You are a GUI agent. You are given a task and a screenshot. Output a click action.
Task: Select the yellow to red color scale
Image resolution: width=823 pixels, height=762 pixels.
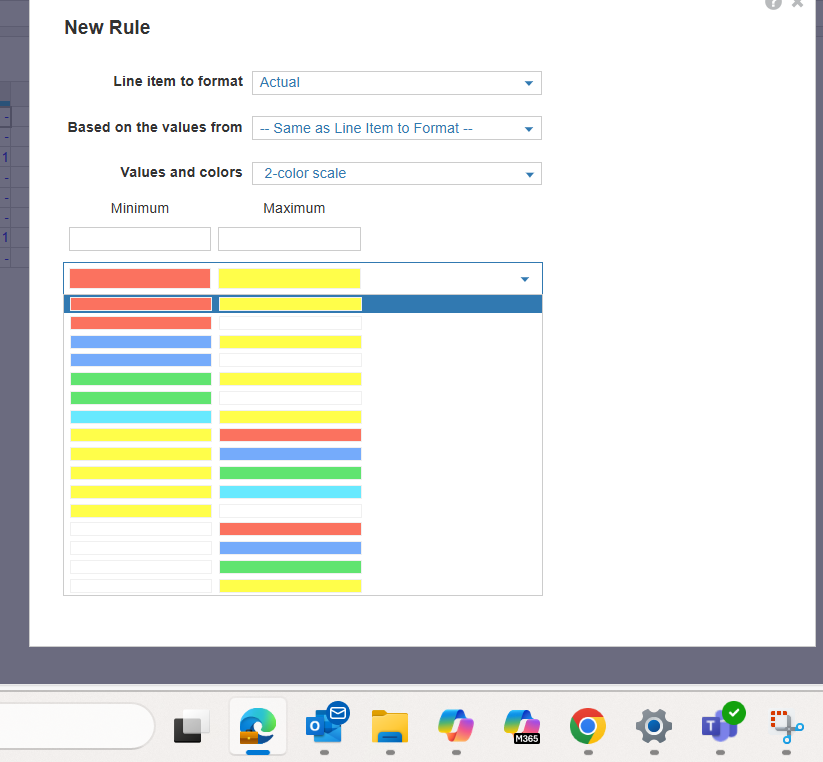click(x=303, y=435)
